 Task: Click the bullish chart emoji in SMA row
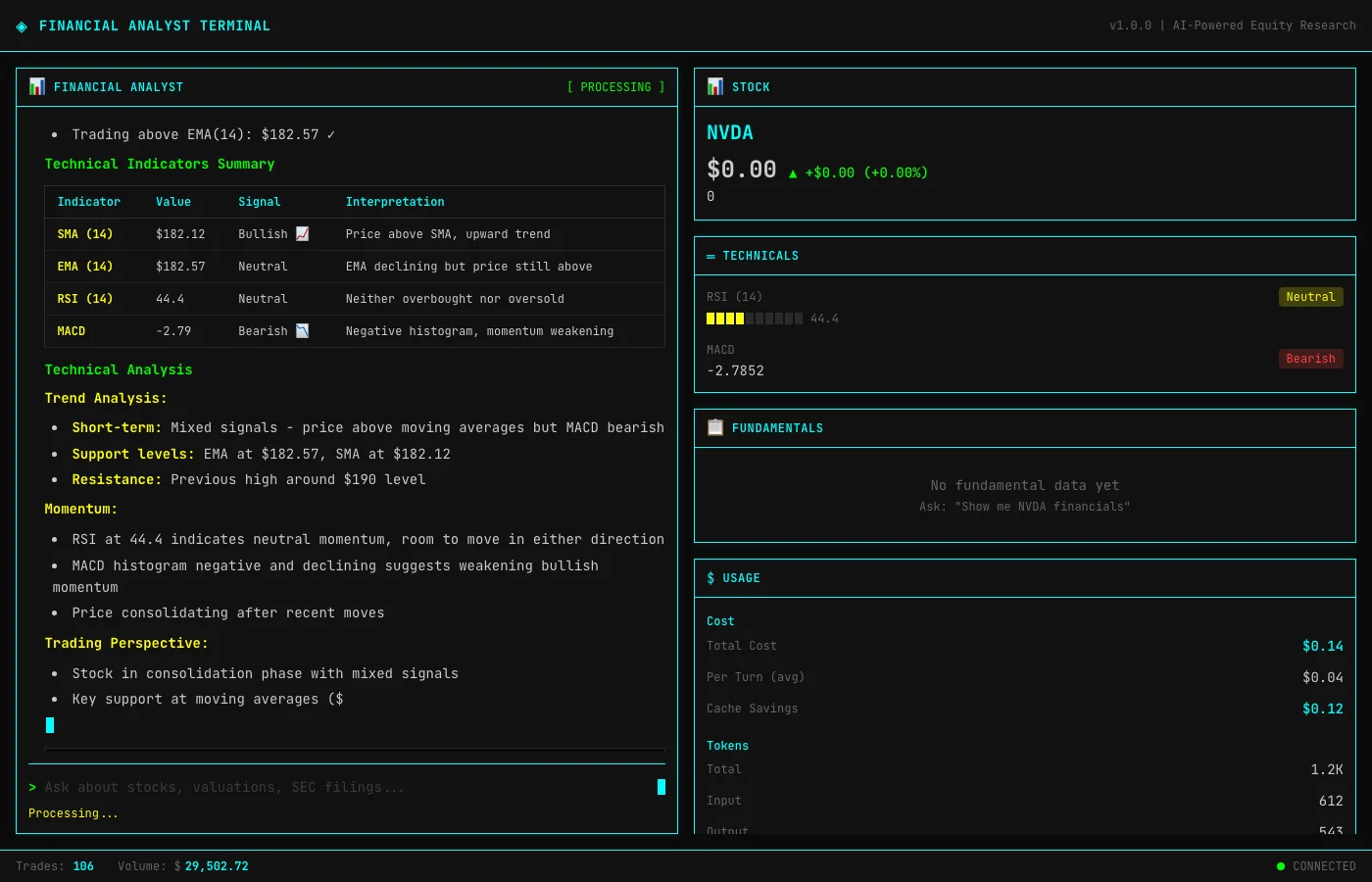pyautogui.click(x=303, y=234)
